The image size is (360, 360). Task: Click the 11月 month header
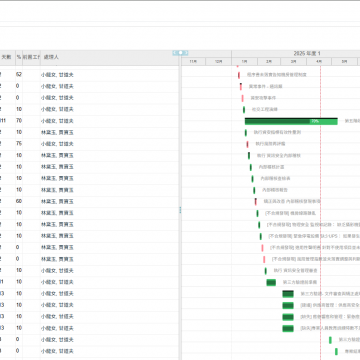(x=193, y=62)
